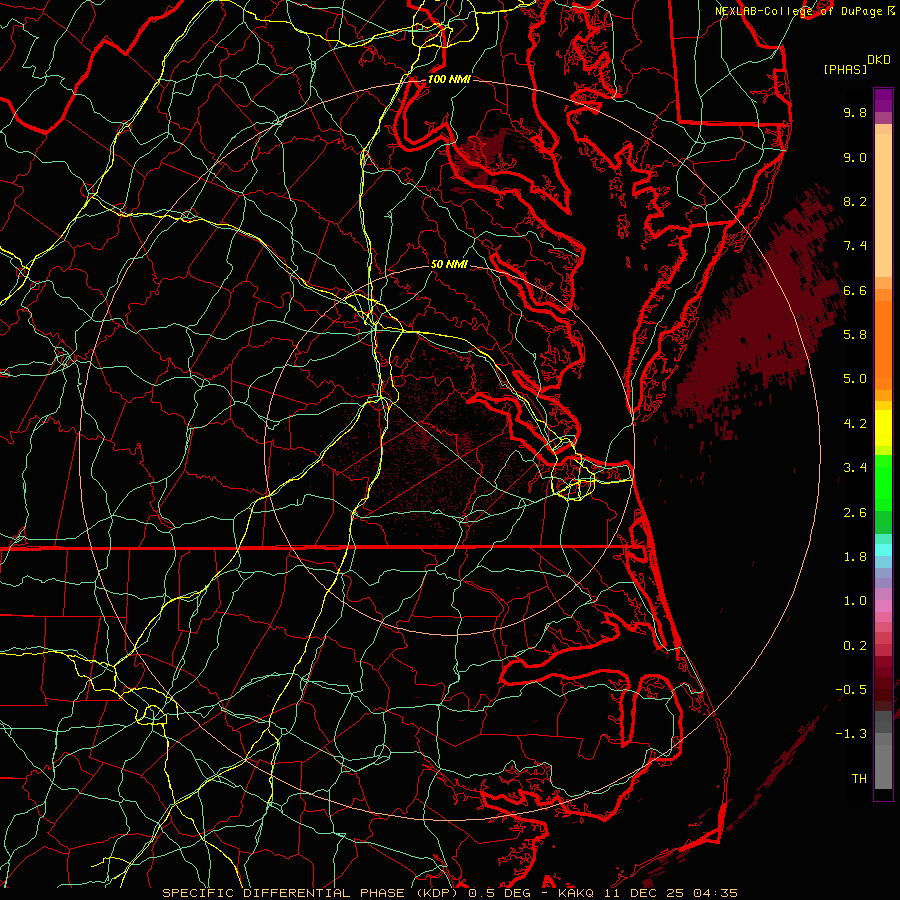
Task: Select the 9.0 scale value
Action: click(x=855, y=157)
